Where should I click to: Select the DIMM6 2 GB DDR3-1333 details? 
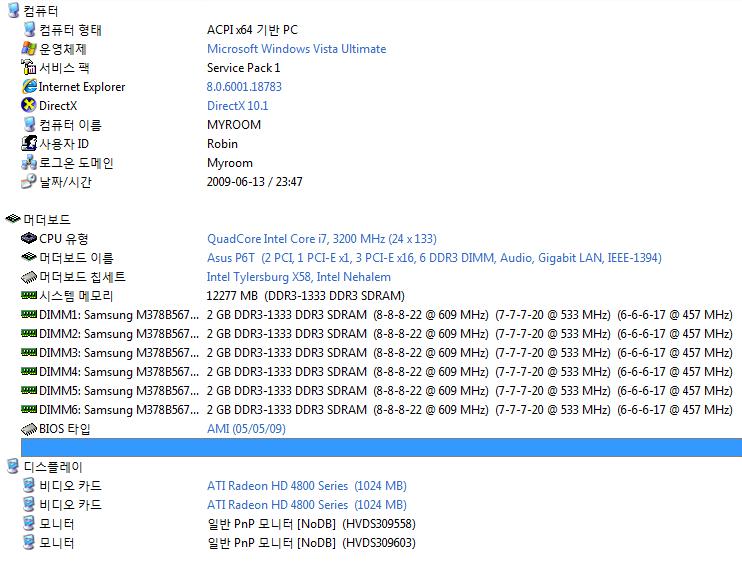pos(469,409)
